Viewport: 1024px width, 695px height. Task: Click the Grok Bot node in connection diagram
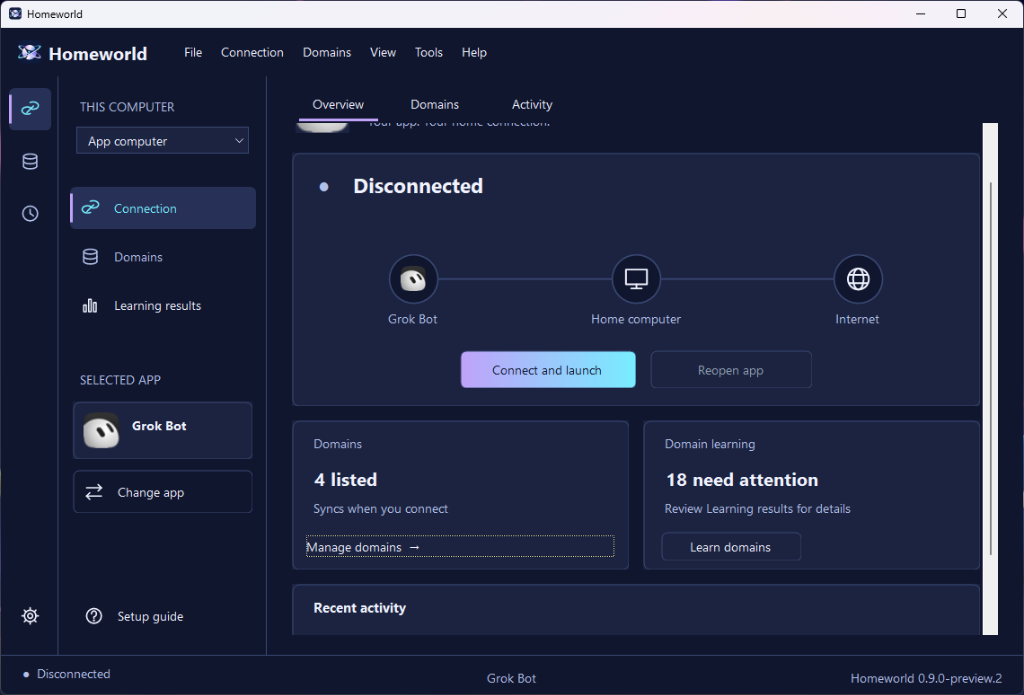(x=413, y=279)
